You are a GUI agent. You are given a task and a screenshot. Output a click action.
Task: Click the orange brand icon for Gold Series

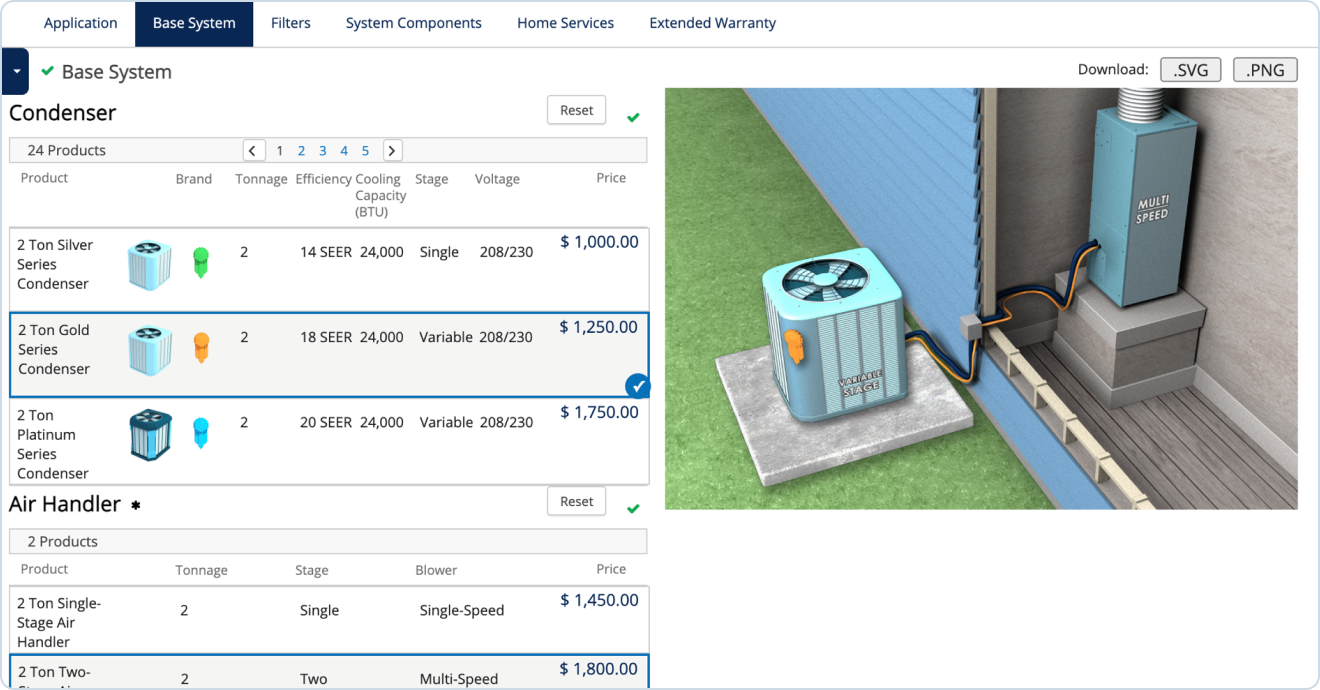tap(201, 347)
